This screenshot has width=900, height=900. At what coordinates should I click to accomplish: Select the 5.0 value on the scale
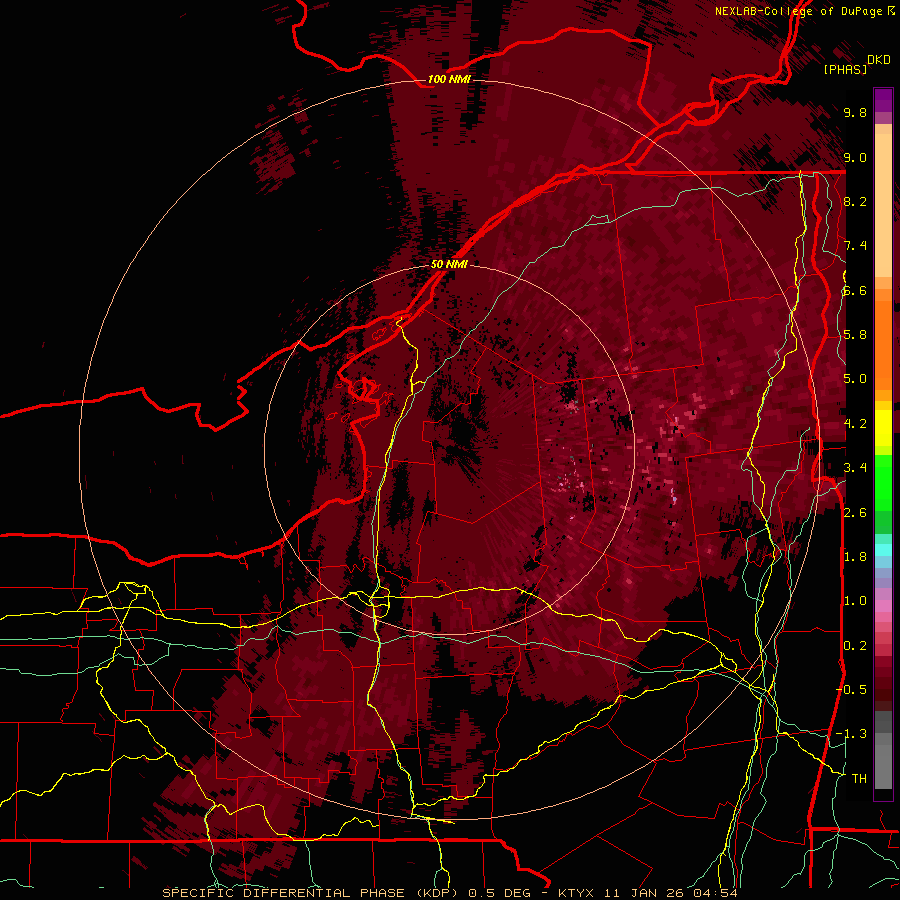(x=855, y=379)
